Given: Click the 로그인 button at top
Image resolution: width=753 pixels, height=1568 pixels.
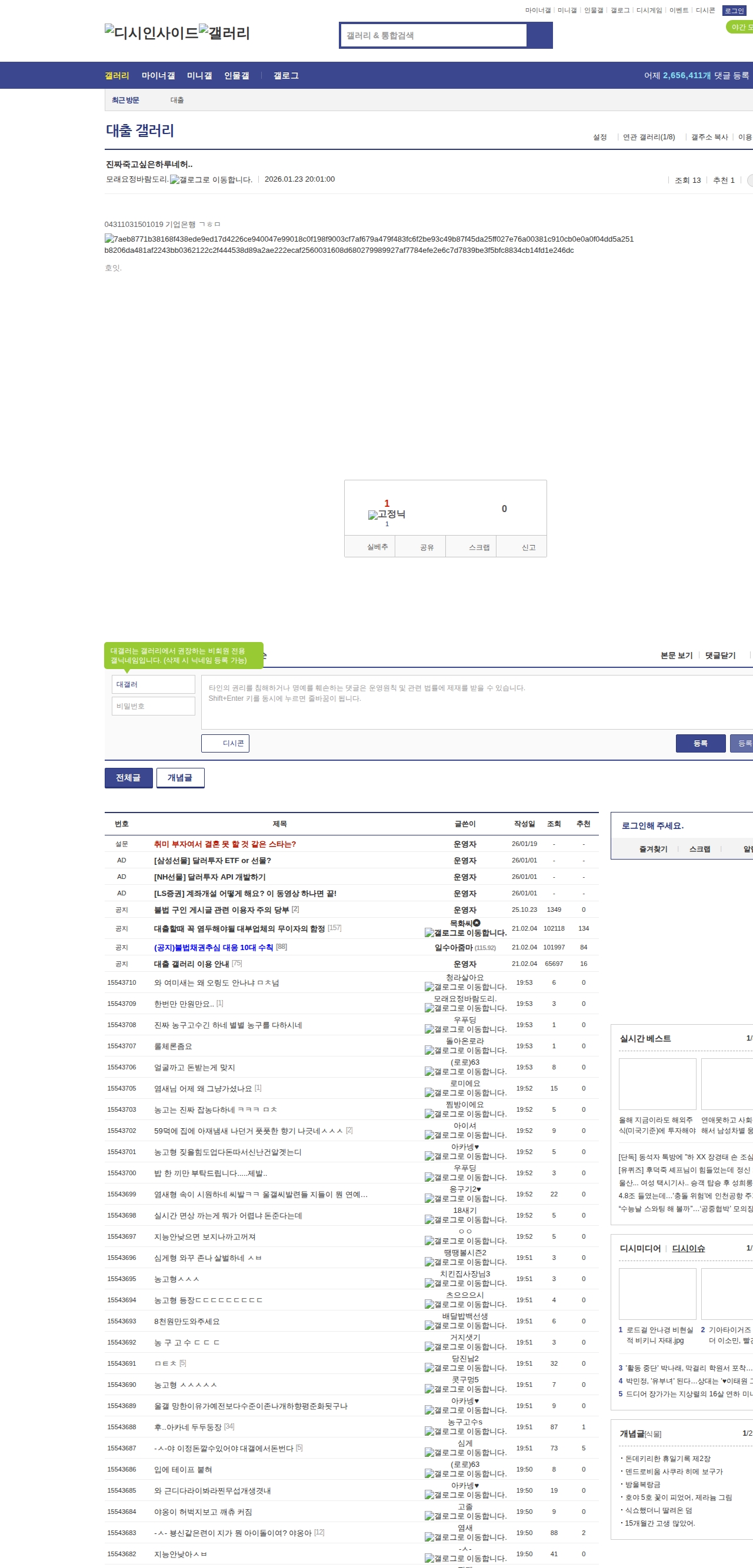Looking at the screenshot, I should coord(734,11).
